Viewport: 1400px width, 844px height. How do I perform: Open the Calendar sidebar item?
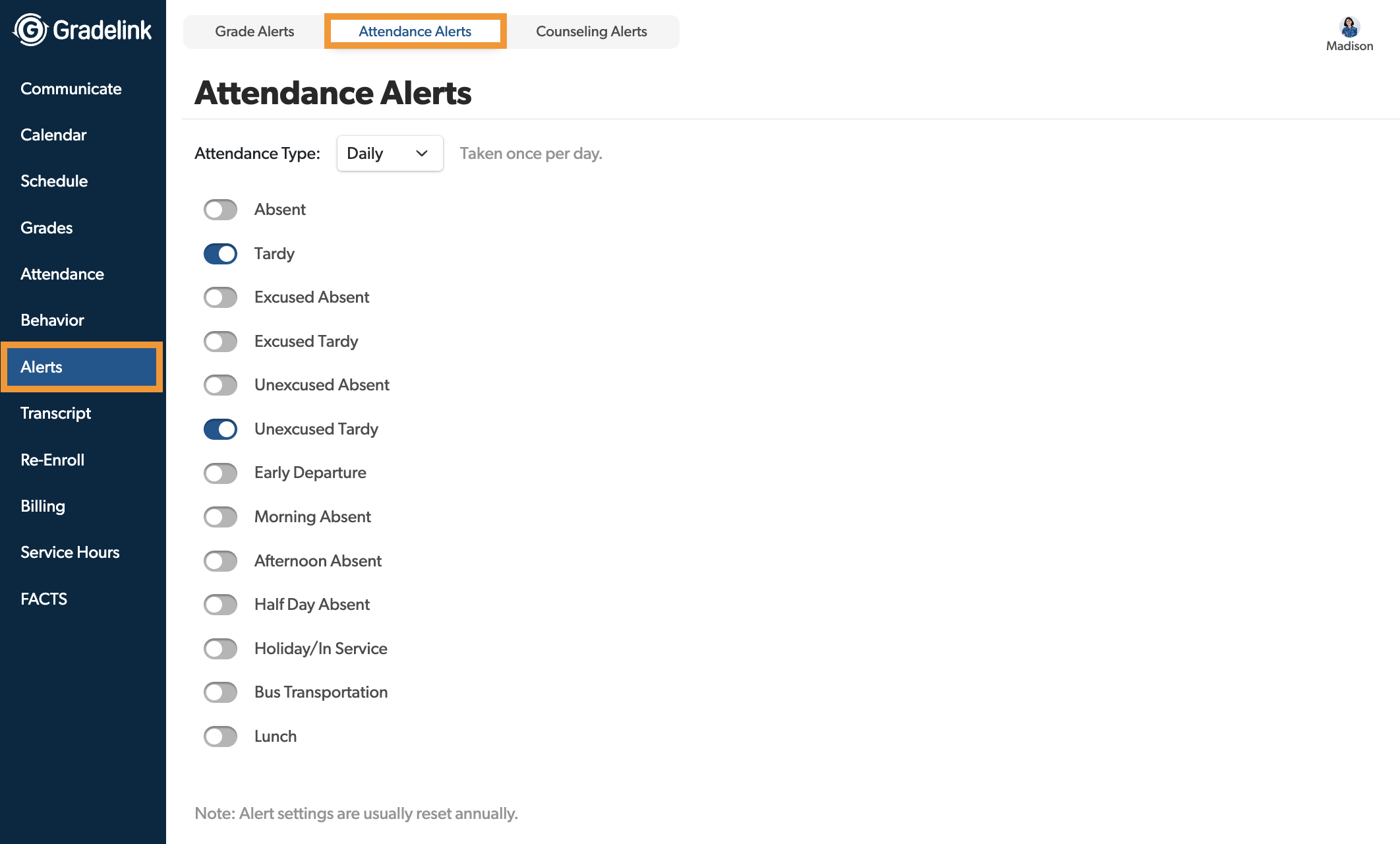[x=53, y=135]
